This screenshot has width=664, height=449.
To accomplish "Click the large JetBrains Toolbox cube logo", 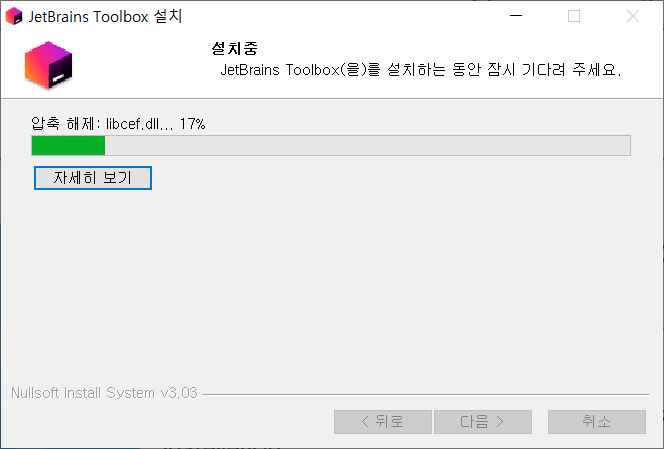I will [48, 65].
